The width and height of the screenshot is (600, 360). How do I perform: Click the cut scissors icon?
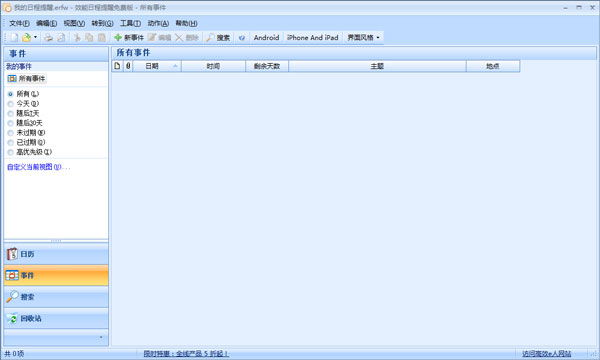(x=77, y=37)
